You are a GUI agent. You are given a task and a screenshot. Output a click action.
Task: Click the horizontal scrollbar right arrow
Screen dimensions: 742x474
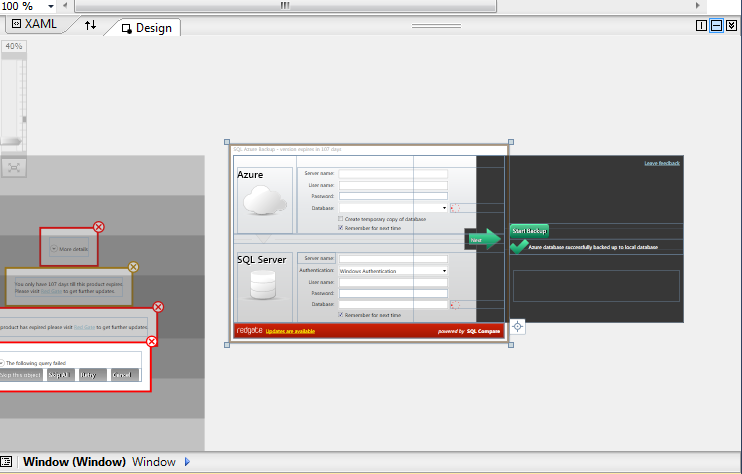[x=698, y=6]
